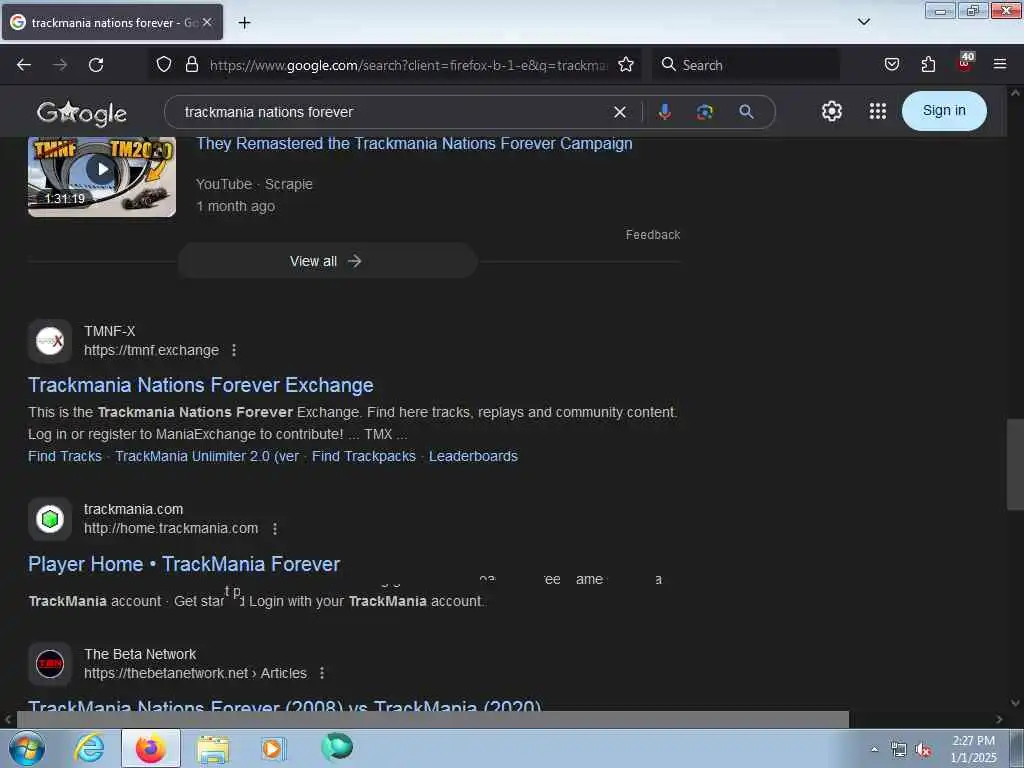Bookmark this page with star

coord(626,65)
